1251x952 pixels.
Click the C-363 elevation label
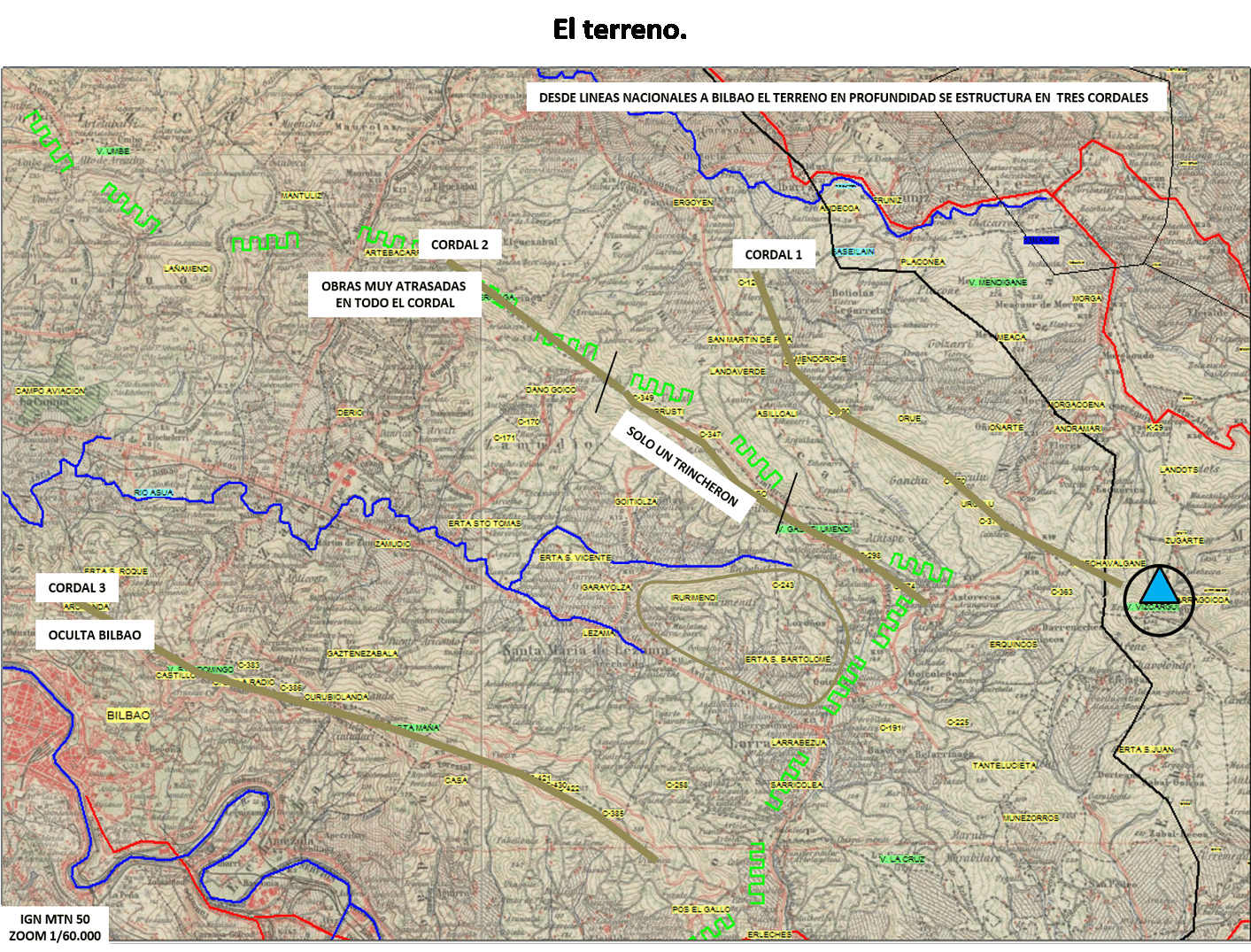[x=1062, y=592]
